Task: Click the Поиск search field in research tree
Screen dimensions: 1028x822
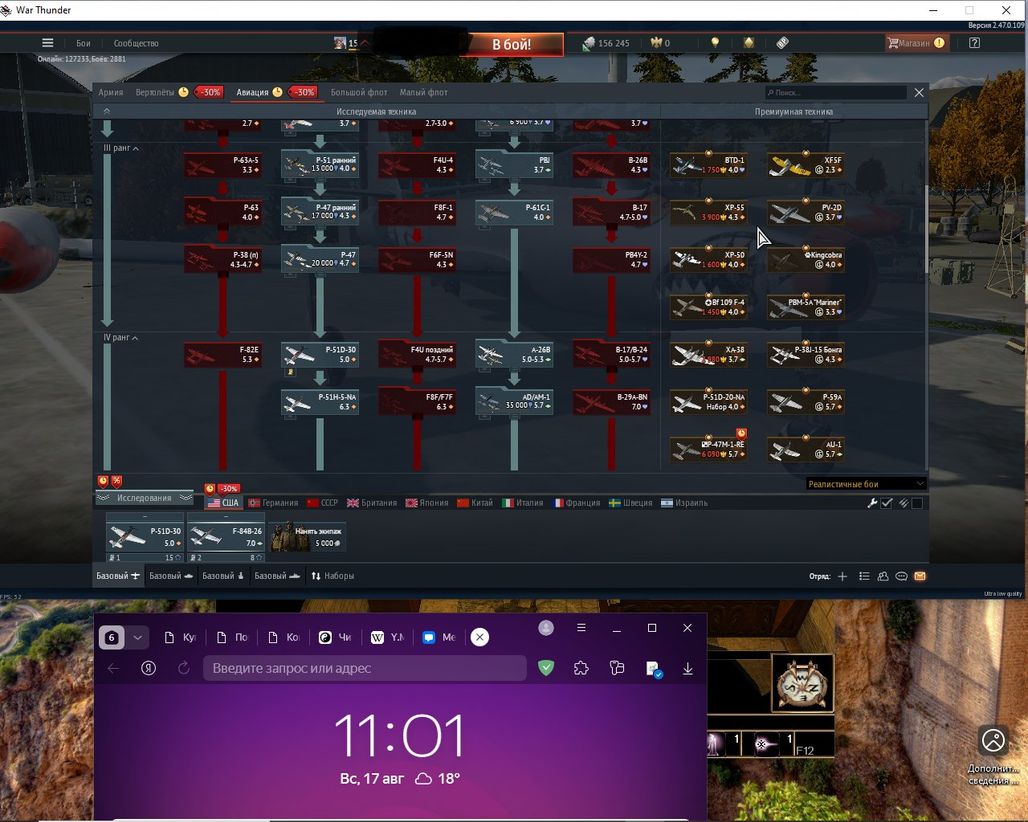Action: click(x=836, y=92)
